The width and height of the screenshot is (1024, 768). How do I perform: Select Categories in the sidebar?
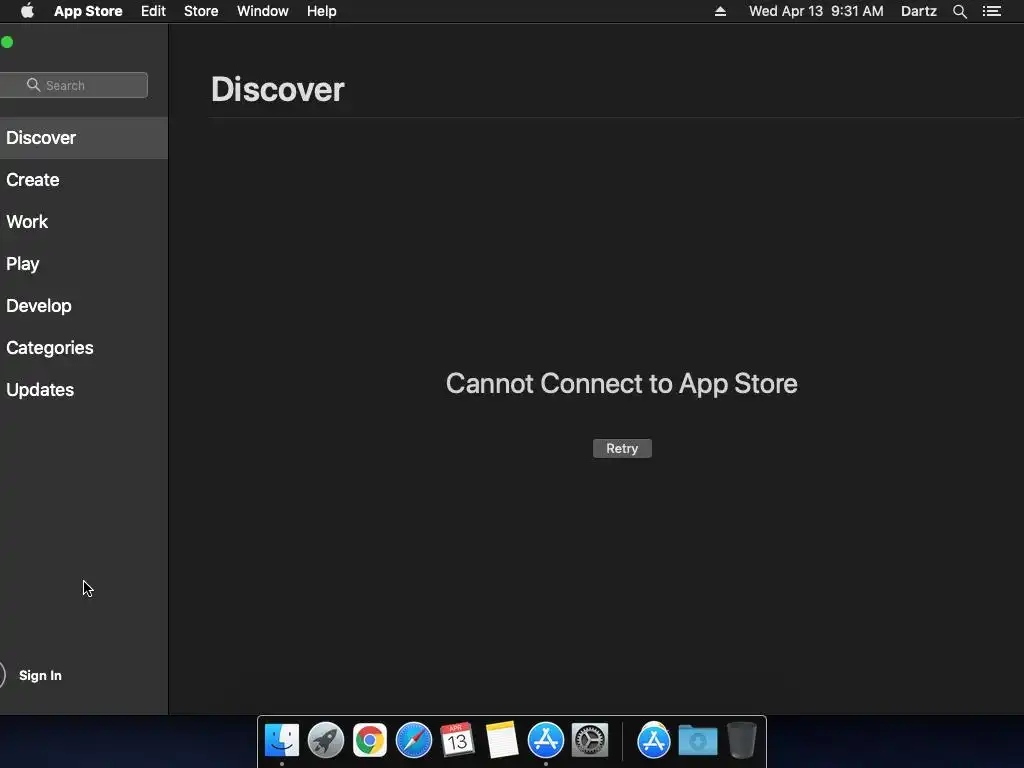pyautogui.click(x=84, y=347)
